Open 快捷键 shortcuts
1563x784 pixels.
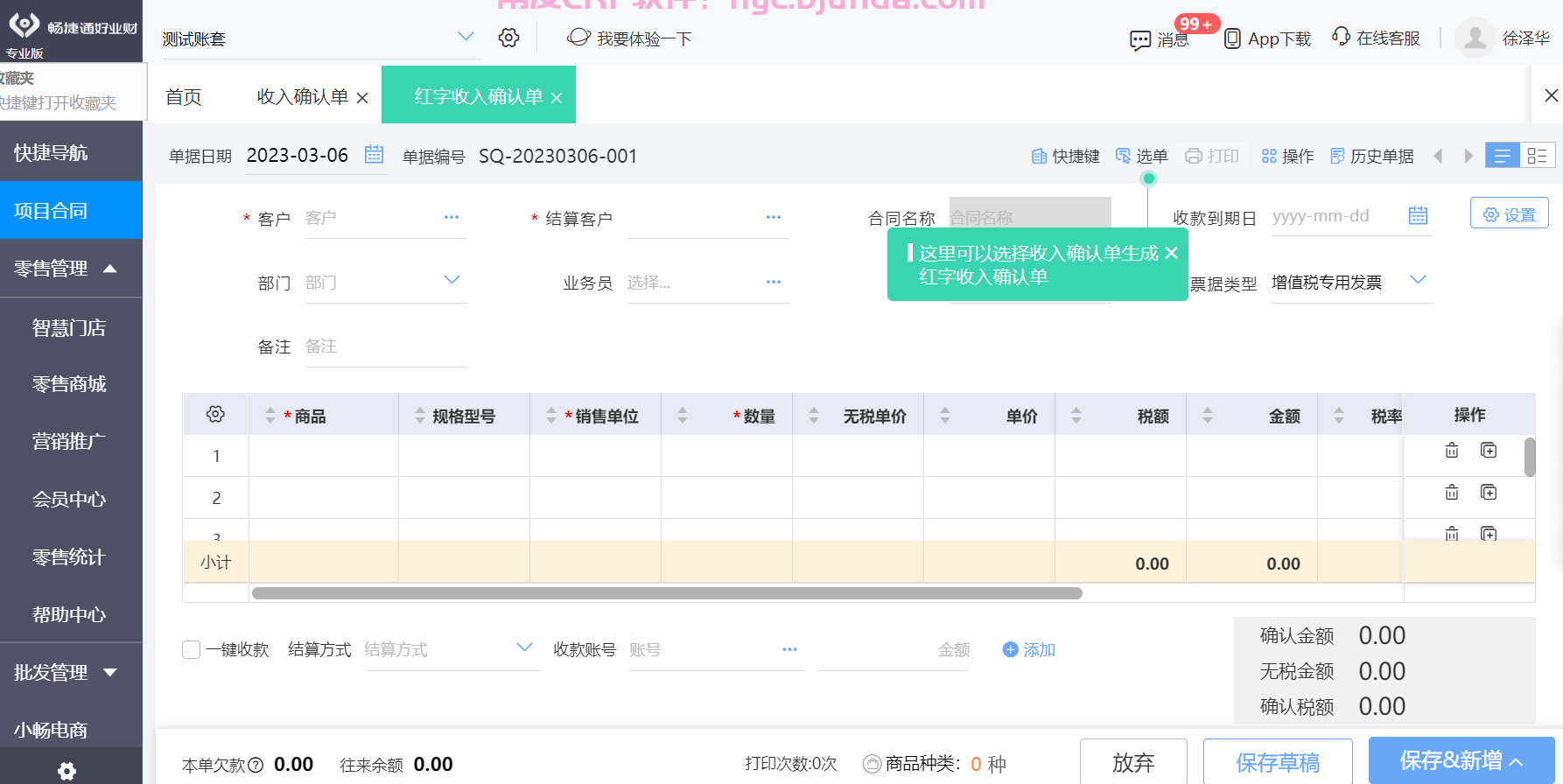pos(1065,156)
